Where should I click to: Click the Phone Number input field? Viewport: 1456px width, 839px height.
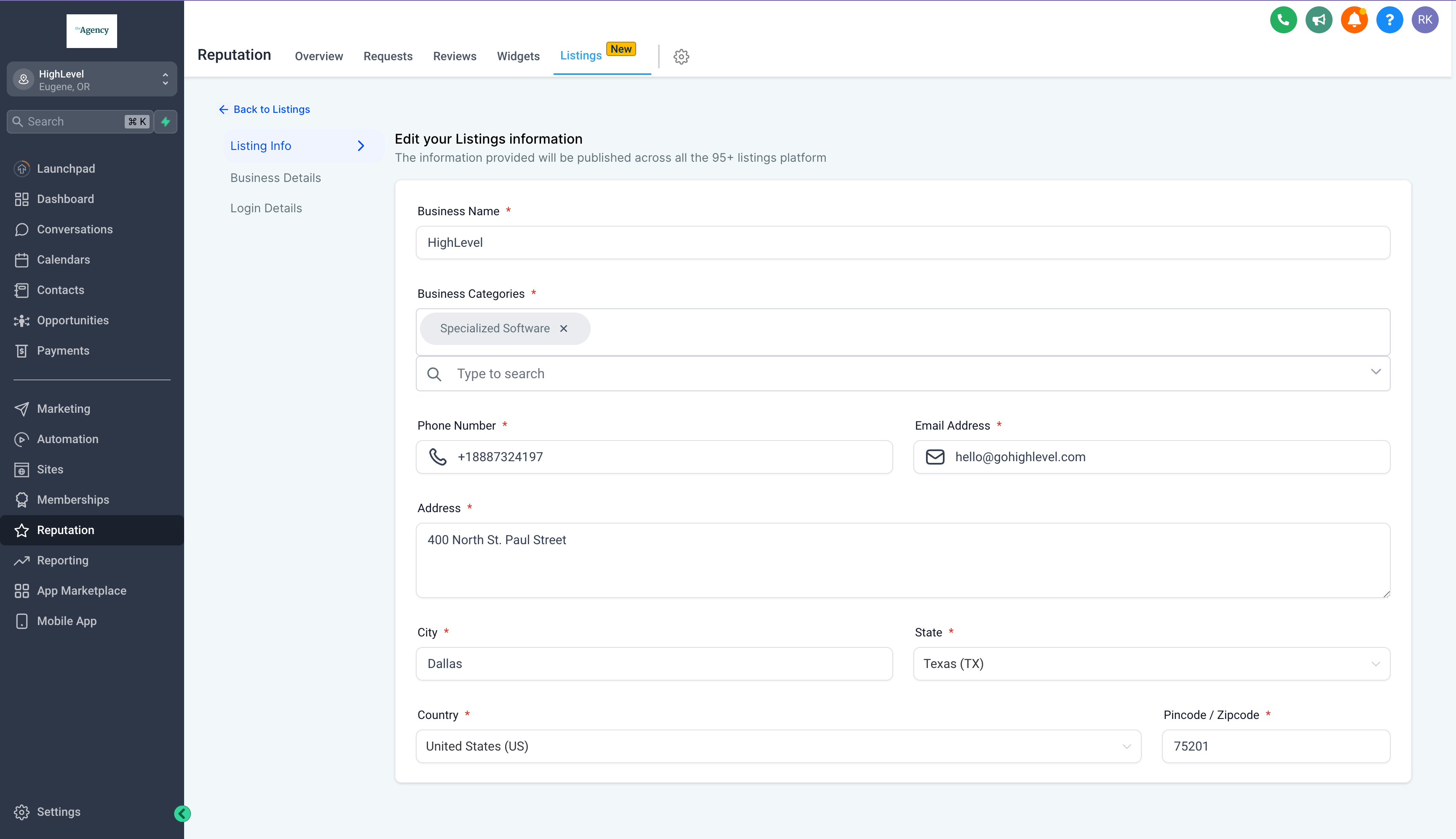(x=654, y=457)
